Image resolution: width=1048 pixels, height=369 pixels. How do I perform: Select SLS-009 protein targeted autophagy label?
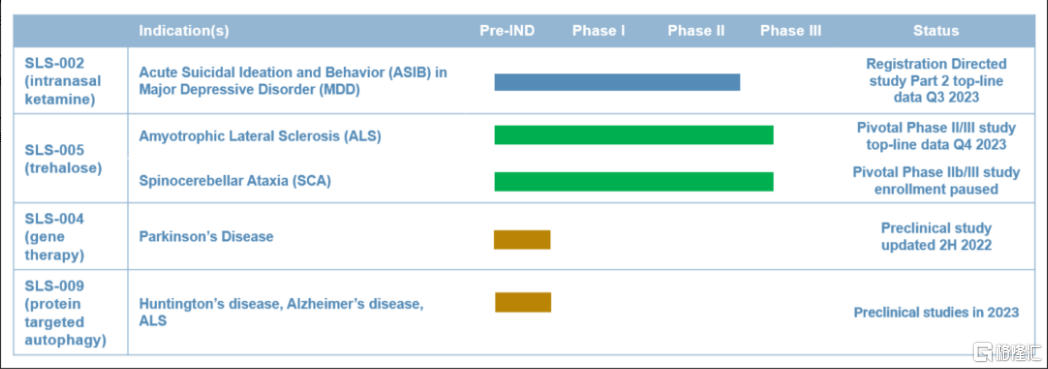tap(66, 313)
